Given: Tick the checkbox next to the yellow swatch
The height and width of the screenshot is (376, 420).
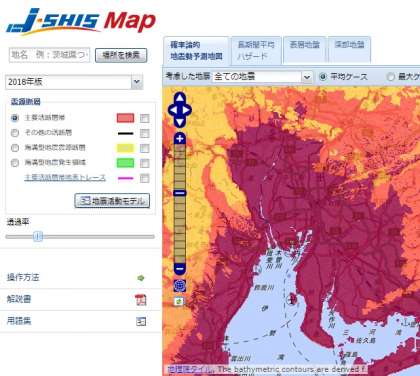Looking at the screenshot, I should [x=144, y=148].
